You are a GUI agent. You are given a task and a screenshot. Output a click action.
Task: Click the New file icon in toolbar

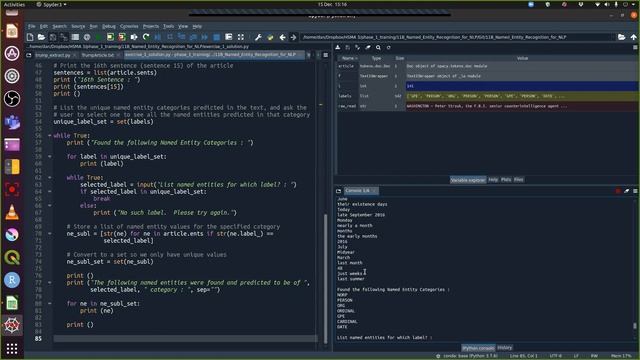tap(30, 37)
